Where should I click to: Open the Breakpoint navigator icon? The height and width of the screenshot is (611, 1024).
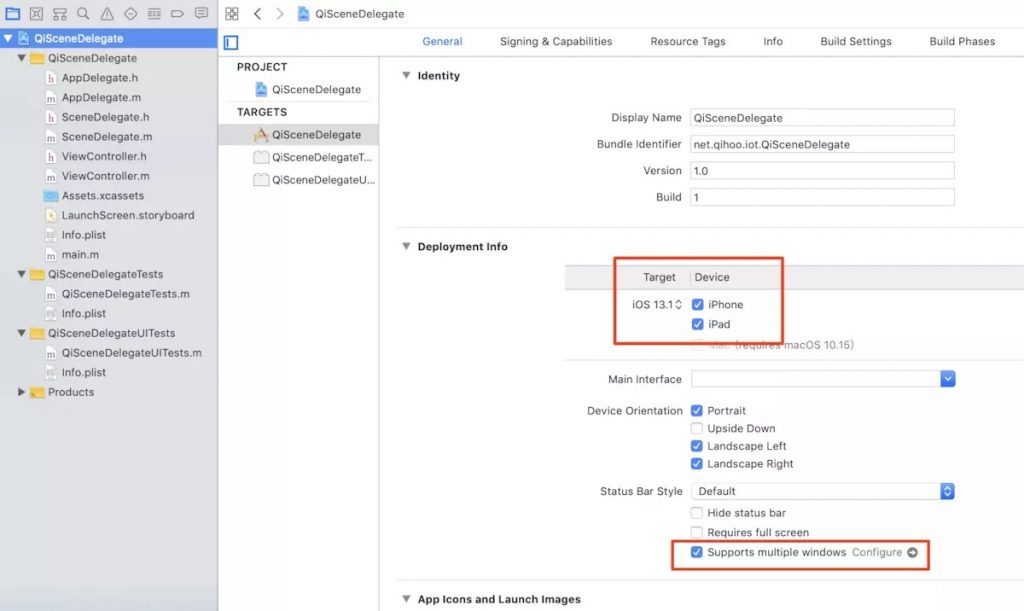tap(178, 13)
